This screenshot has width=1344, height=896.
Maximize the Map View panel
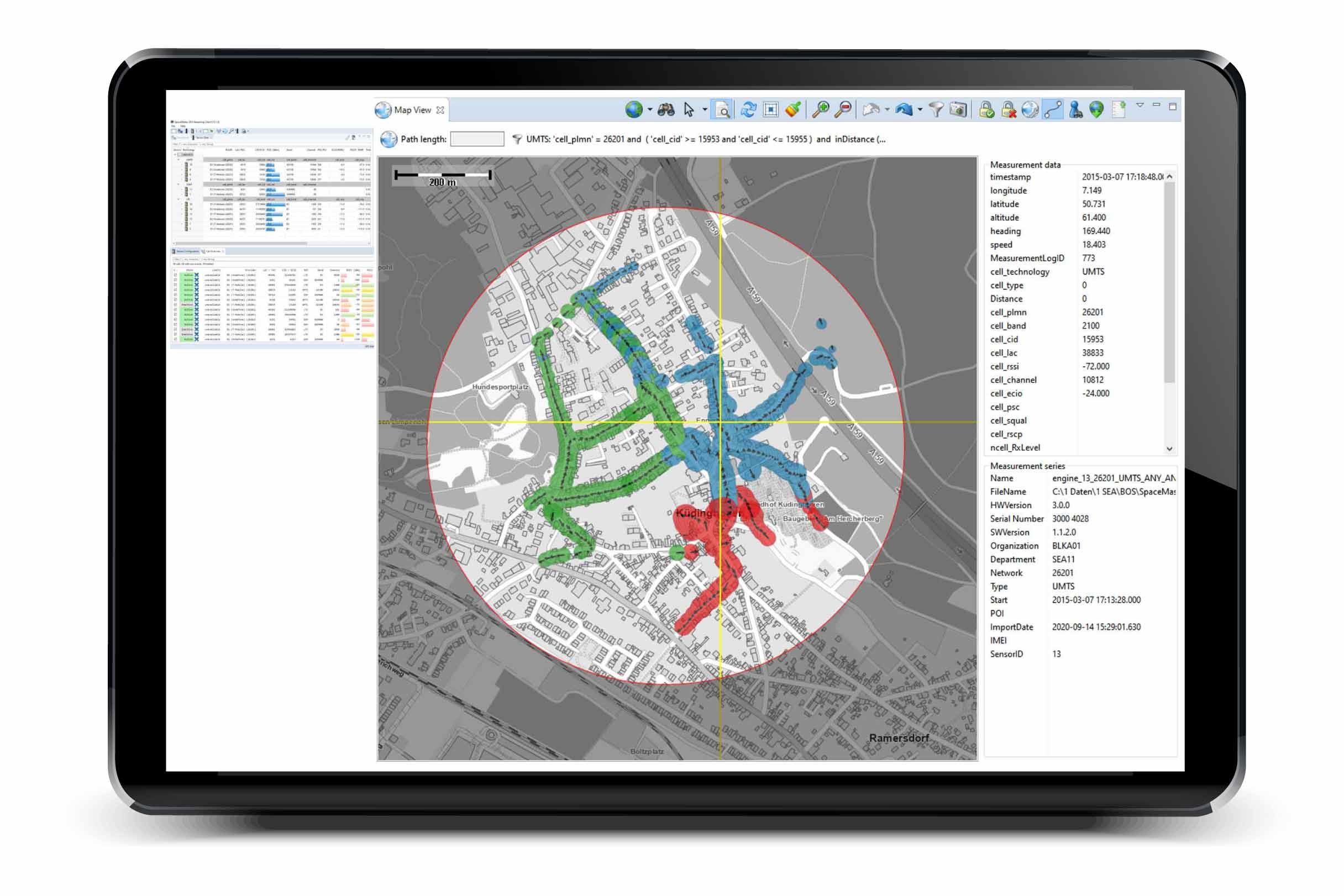(1173, 106)
